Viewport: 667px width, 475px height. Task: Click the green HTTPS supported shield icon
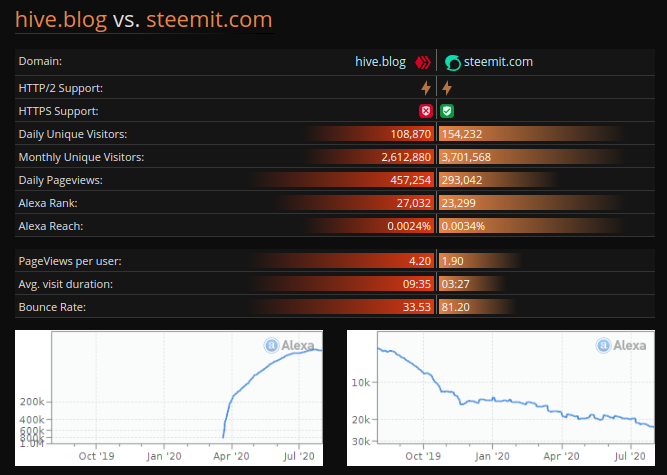(x=447, y=111)
